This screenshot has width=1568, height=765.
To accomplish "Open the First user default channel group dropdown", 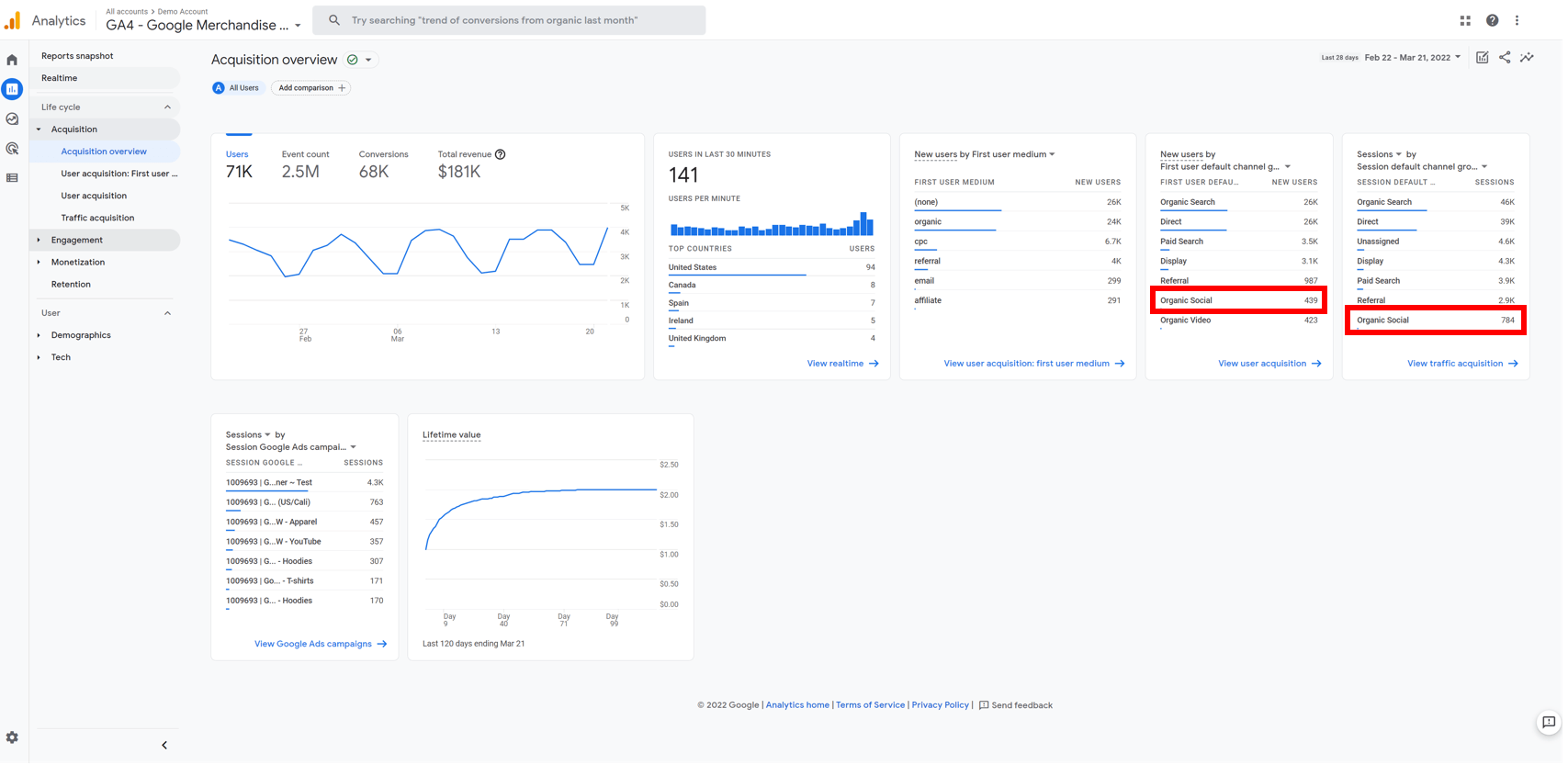I will (1225, 167).
